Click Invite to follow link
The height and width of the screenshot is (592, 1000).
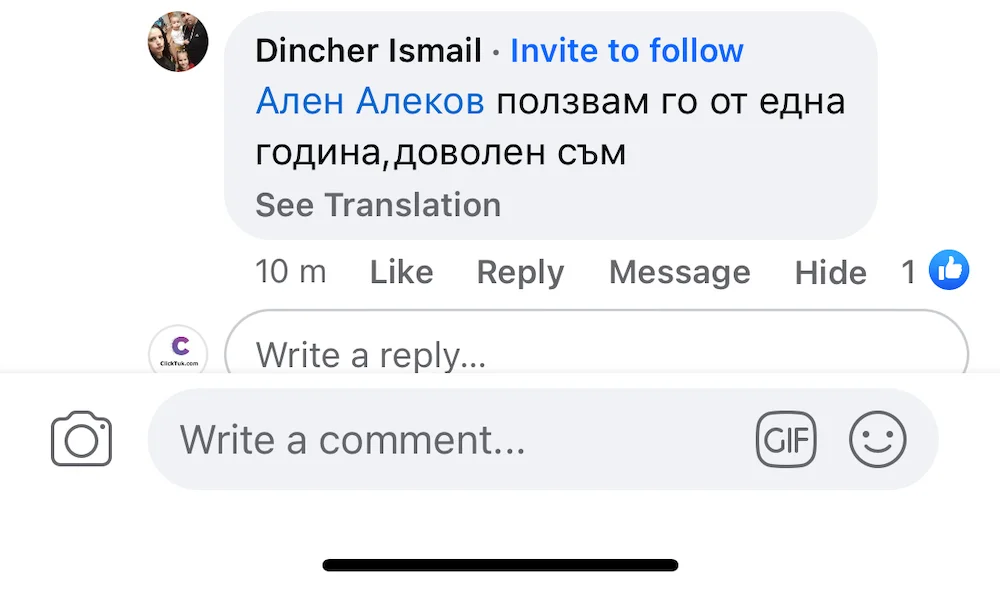(627, 51)
